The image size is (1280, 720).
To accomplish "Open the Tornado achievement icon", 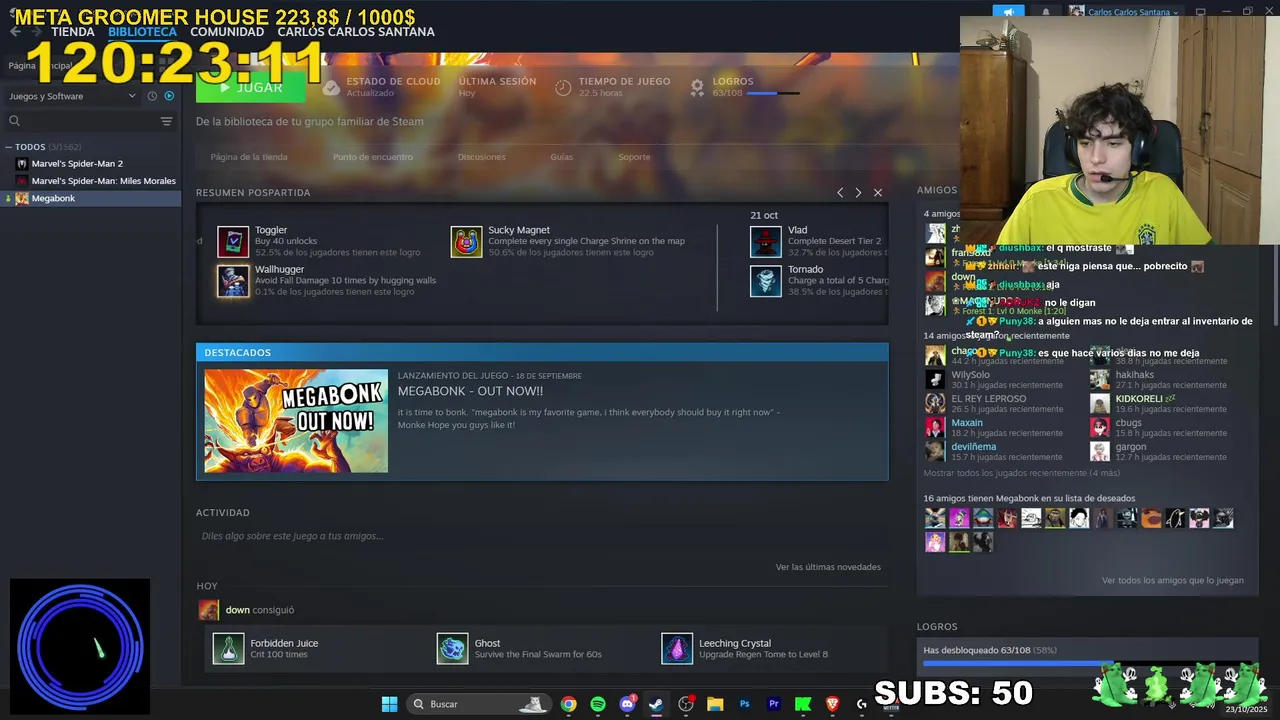I will (x=766, y=281).
